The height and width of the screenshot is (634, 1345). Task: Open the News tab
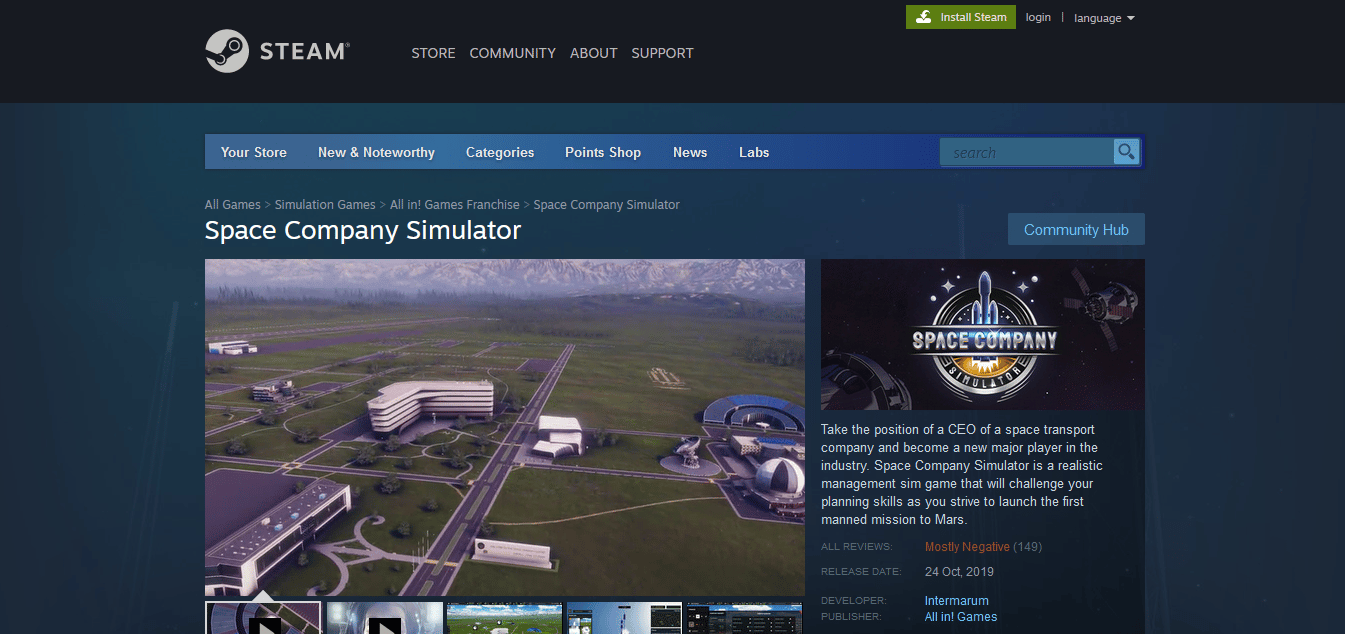tap(690, 152)
